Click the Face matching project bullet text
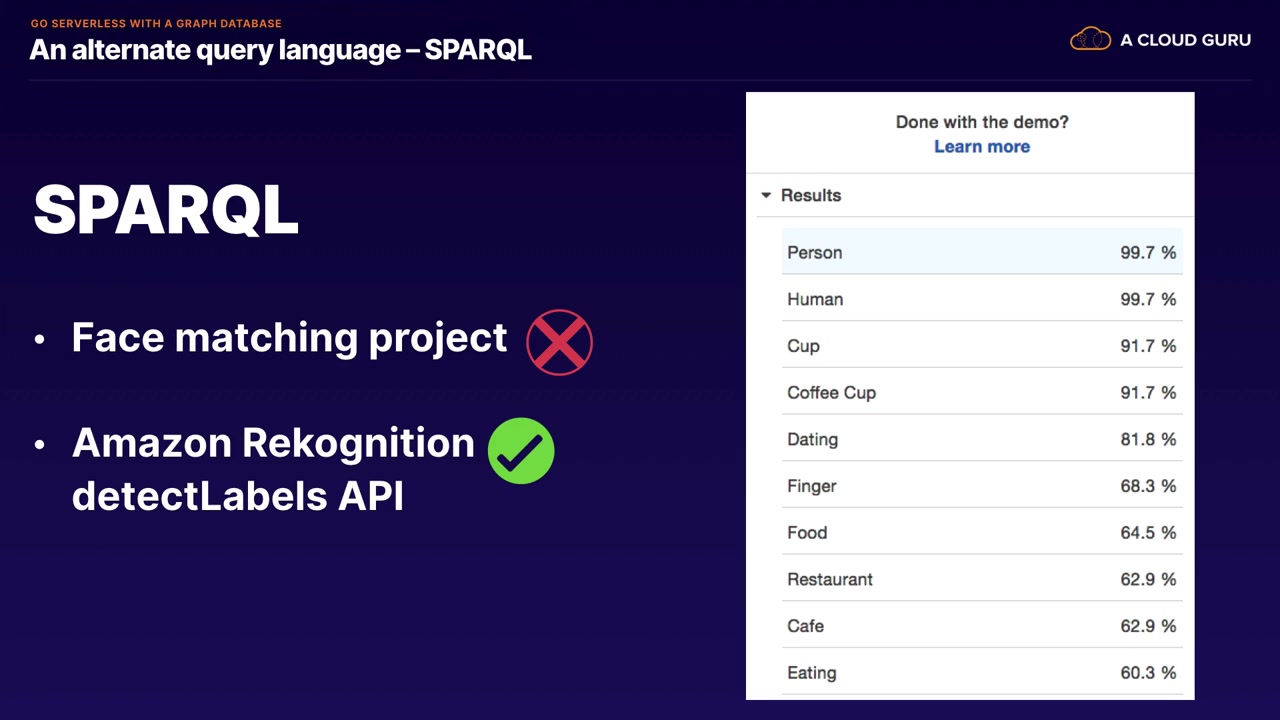Viewport: 1280px width, 720px height. [x=289, y=338]
